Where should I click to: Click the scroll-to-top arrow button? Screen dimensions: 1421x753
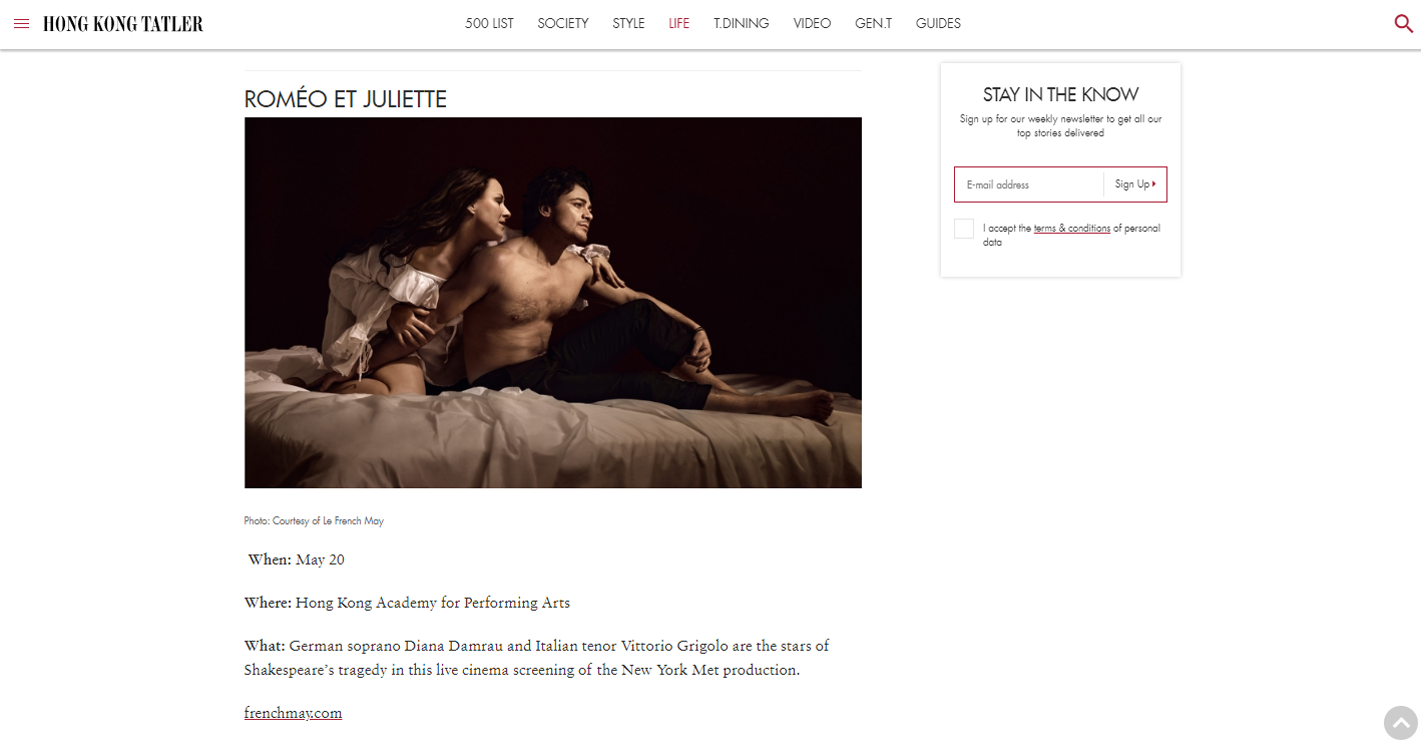(1400, 722)
